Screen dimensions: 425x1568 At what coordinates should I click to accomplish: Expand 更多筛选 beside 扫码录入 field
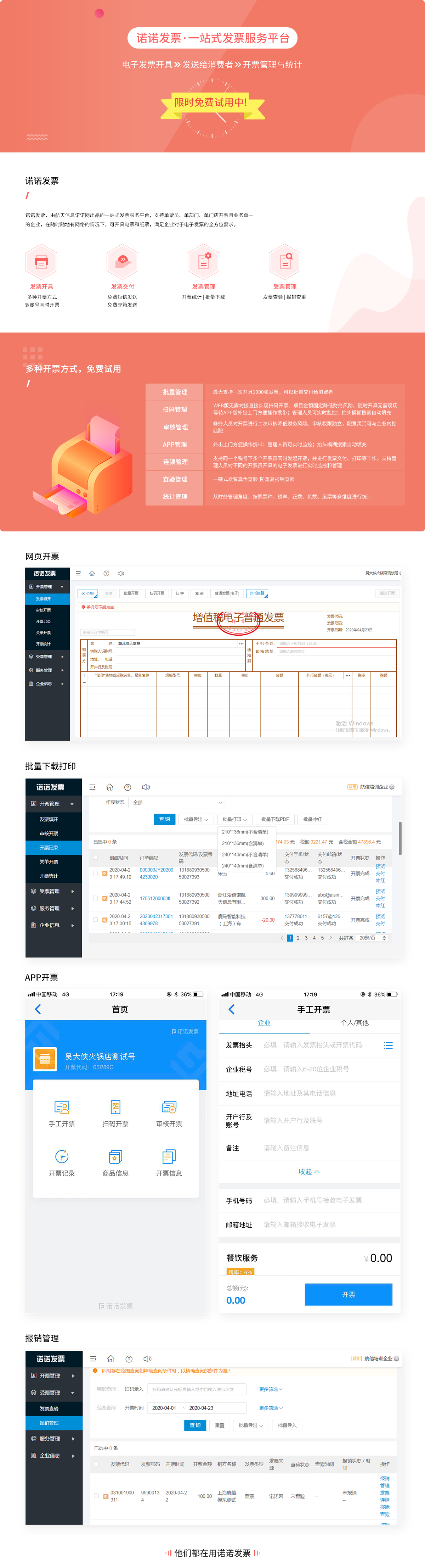point(271,1389)
